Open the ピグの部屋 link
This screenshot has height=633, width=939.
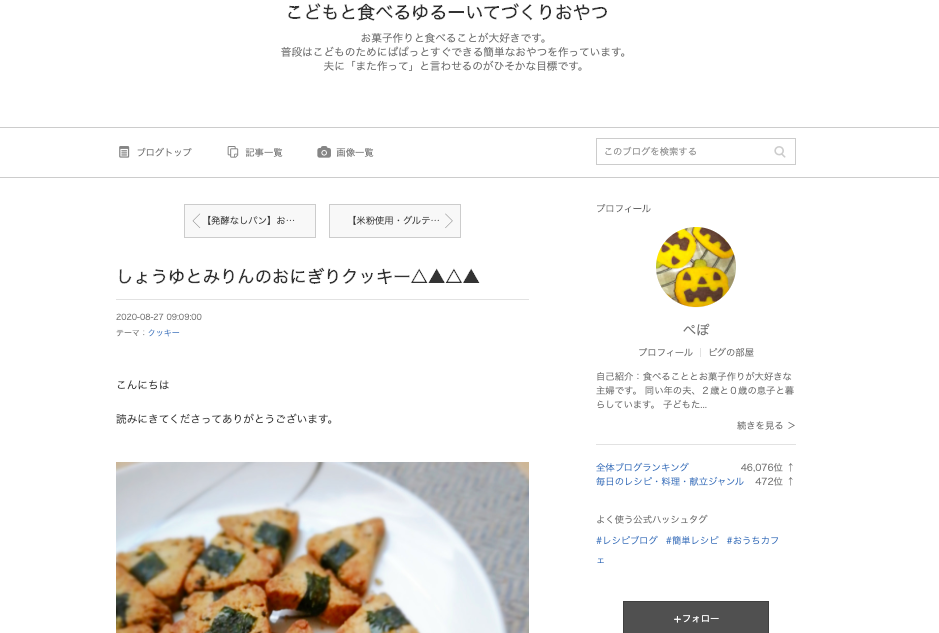(731, 352)
